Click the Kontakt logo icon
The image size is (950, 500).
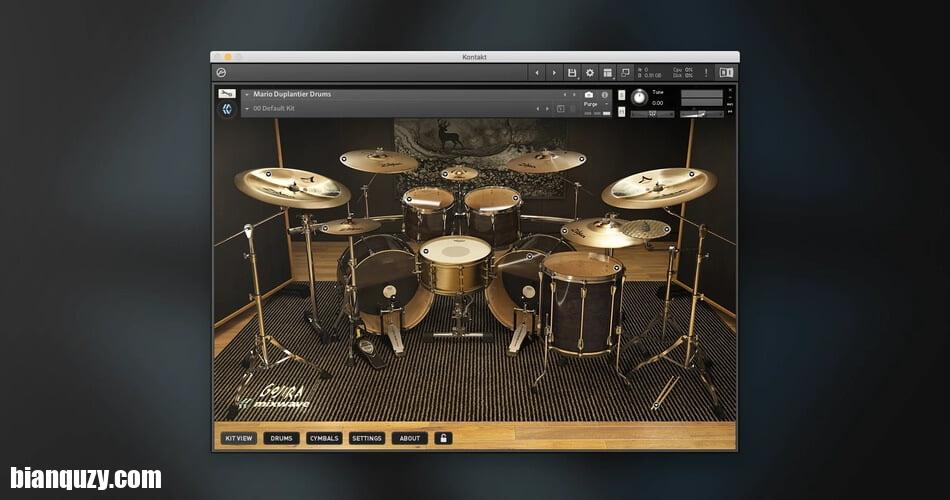[x=221, y=73]
